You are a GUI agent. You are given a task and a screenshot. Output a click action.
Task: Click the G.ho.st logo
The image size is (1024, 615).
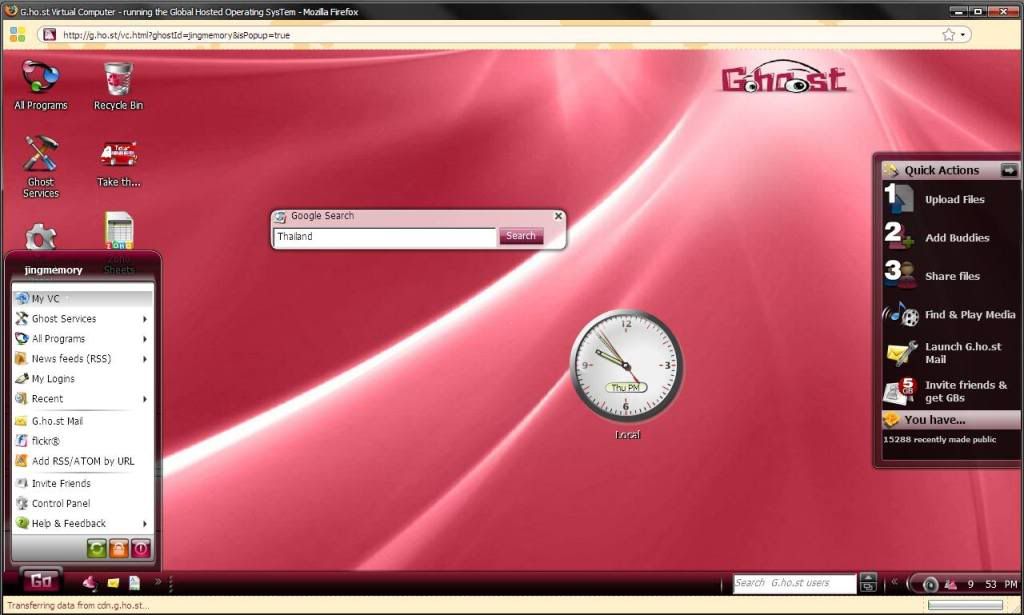pyautogui.click(x=784, y=78)
